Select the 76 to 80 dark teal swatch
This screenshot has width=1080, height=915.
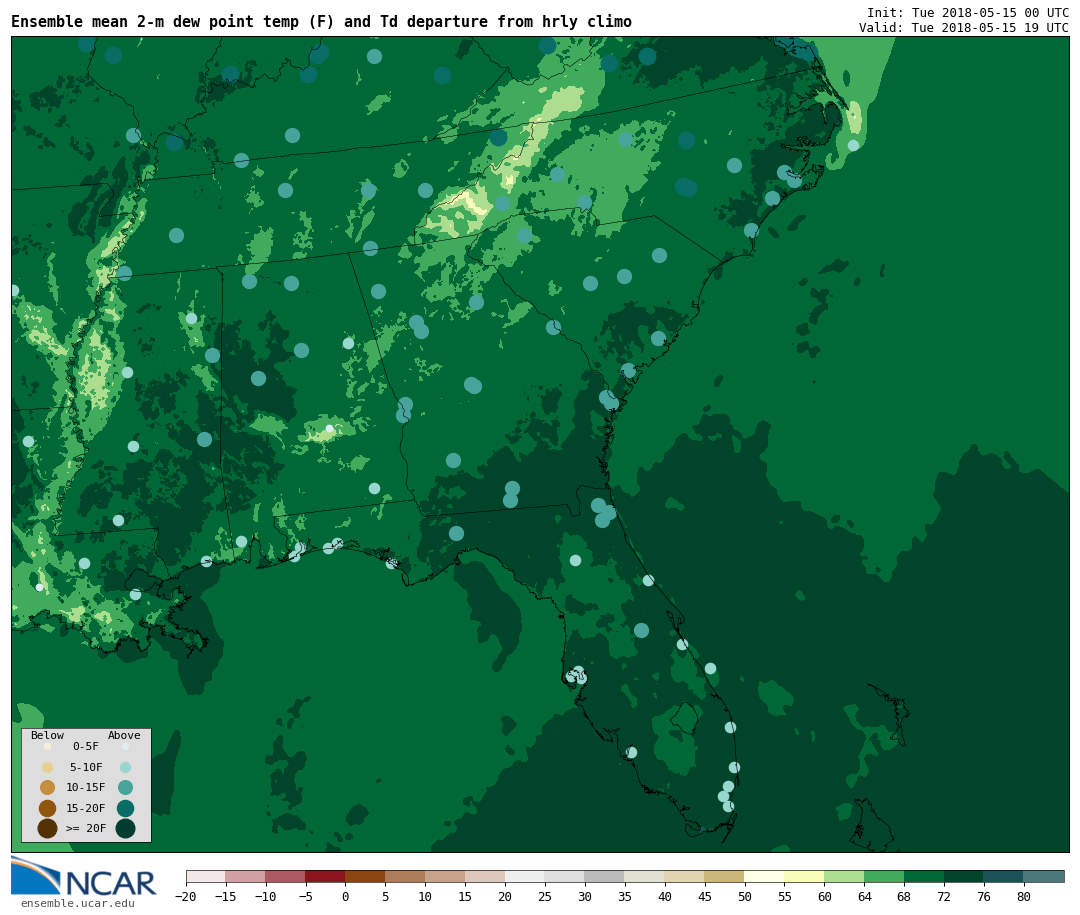tap(1004, 876)
